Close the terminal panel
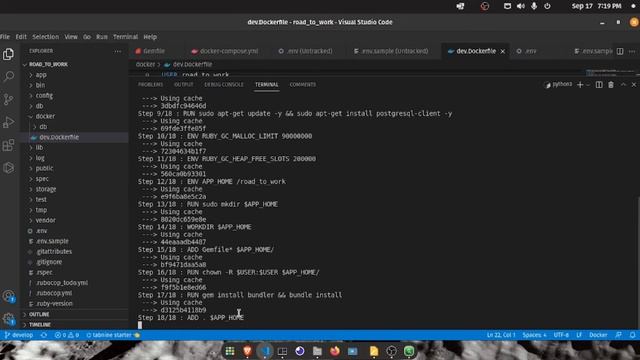 pos(633,84)
